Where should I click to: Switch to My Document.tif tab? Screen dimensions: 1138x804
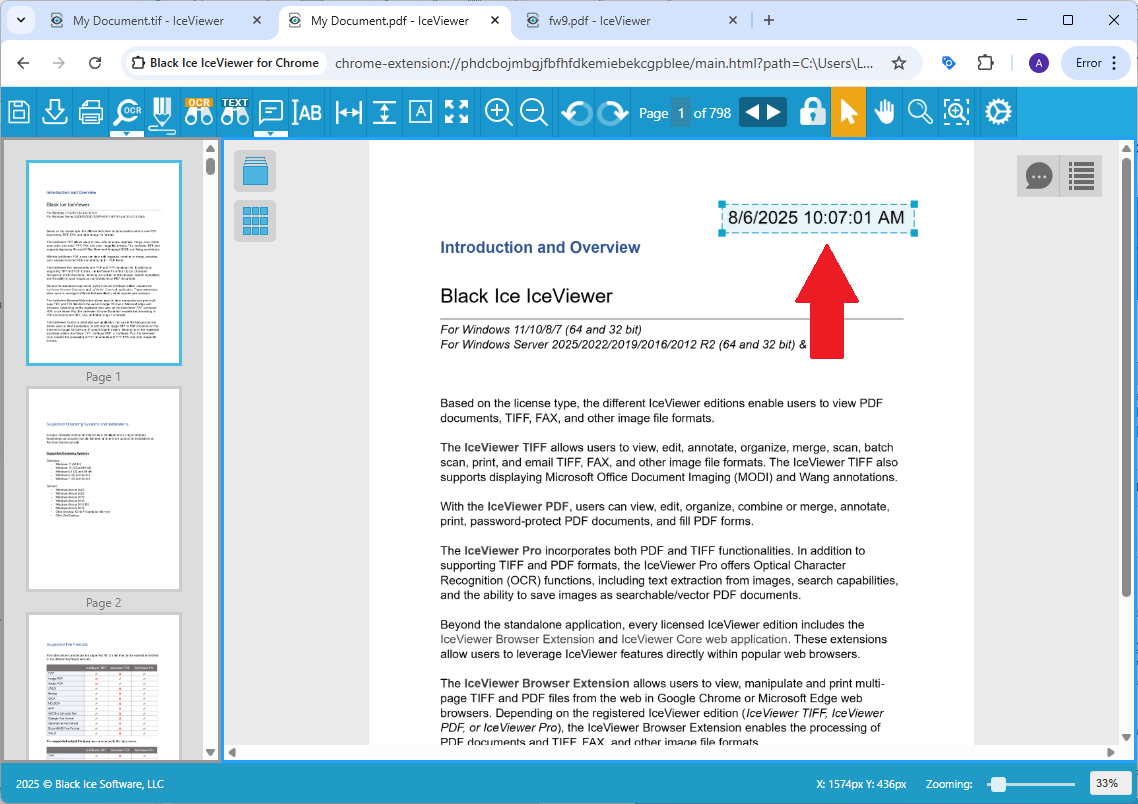(148, 20)
